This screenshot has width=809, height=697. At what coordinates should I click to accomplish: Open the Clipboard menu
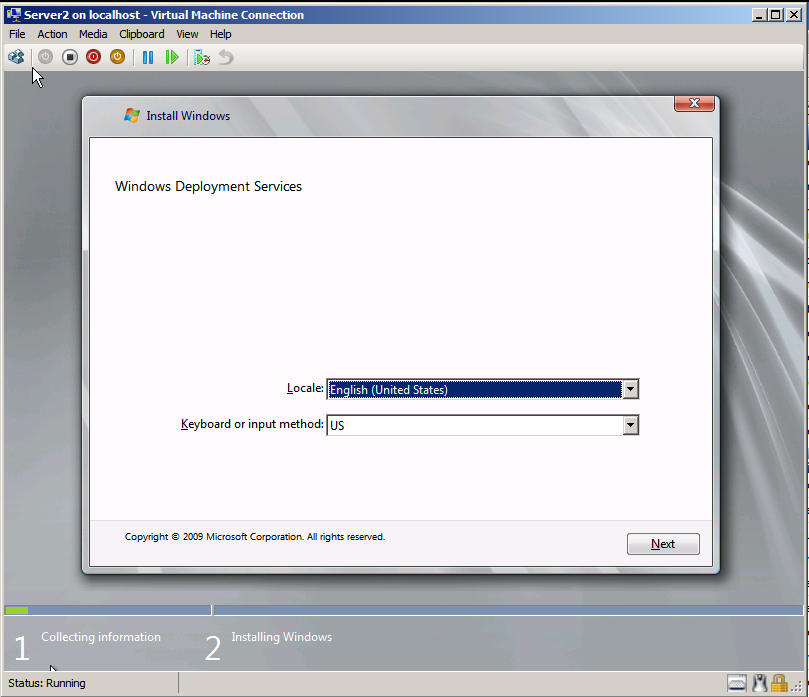coord(142,34)
